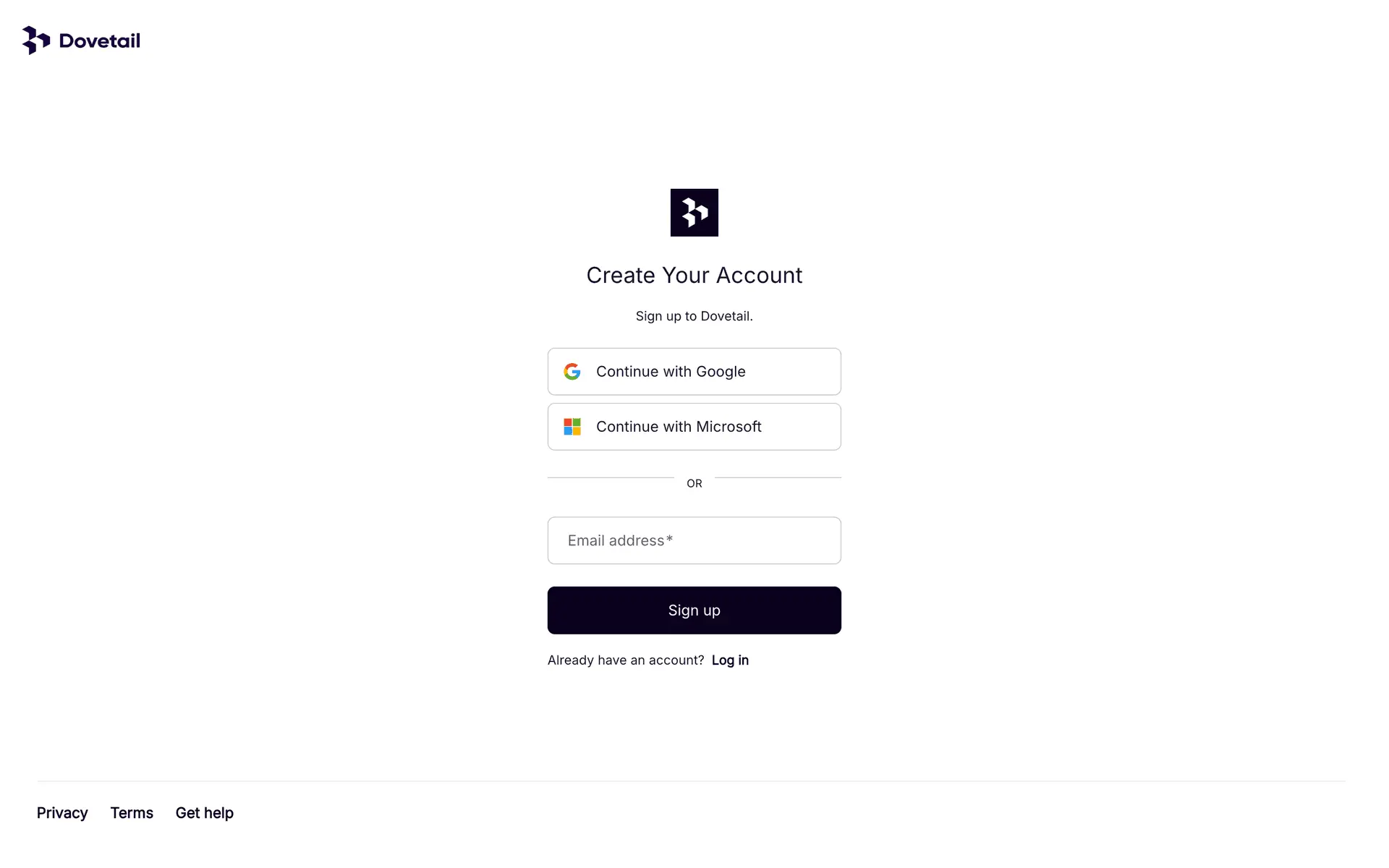
Task: Open the "Get help" footer link
Action: (x=204, y=813)
